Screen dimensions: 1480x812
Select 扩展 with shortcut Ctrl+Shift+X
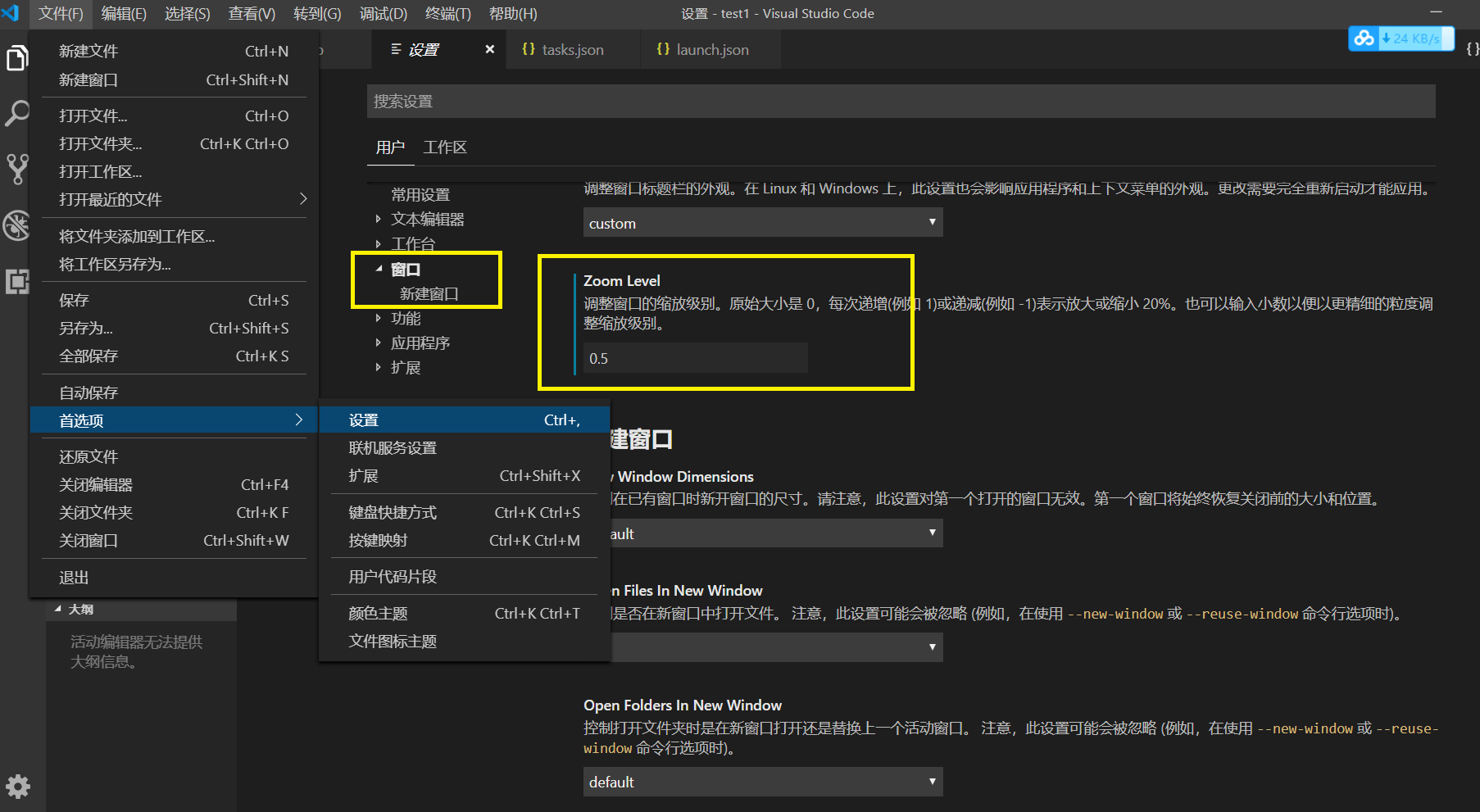click(x=465, y=475)
